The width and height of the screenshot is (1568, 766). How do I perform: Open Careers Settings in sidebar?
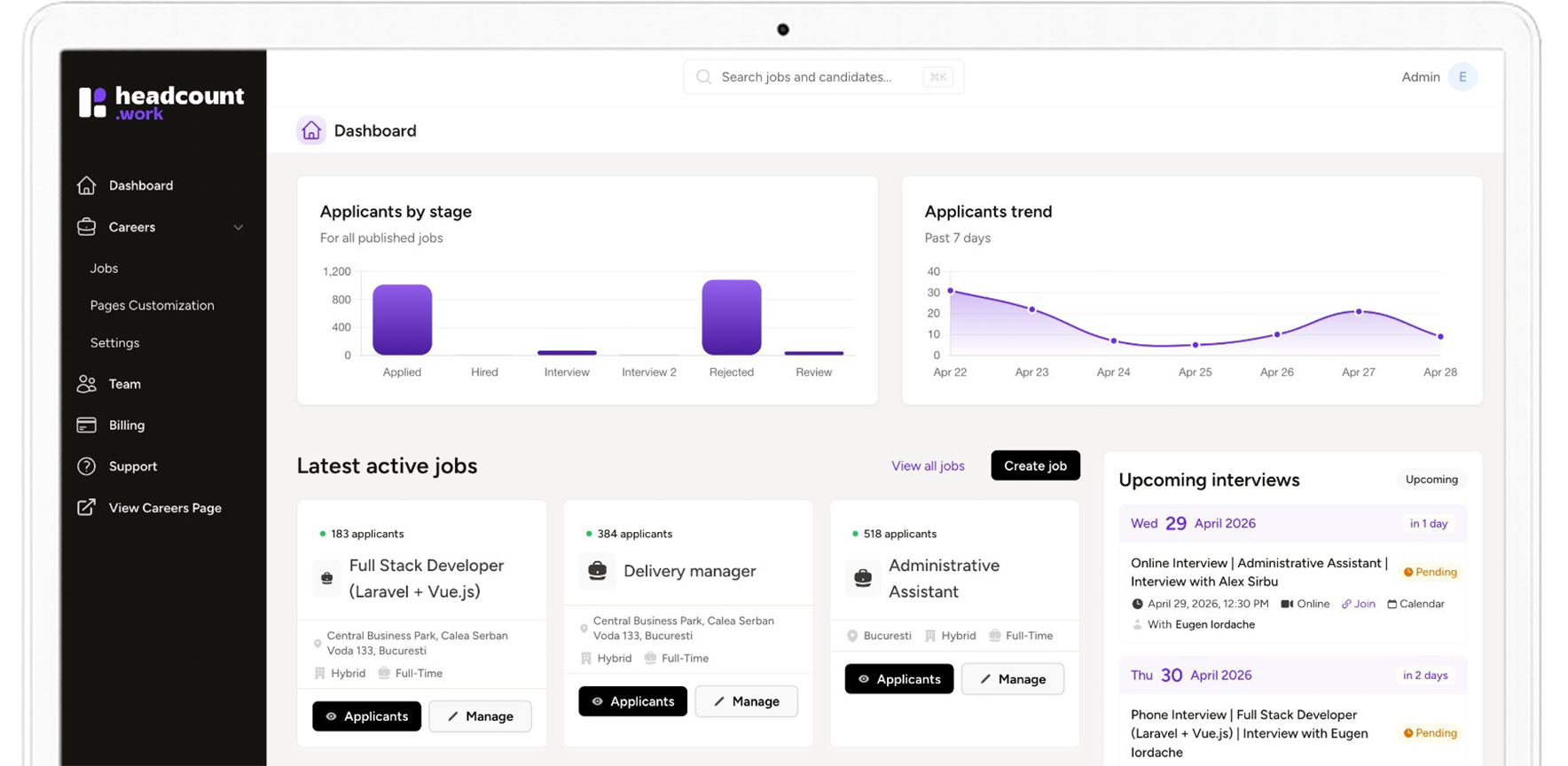114,343
